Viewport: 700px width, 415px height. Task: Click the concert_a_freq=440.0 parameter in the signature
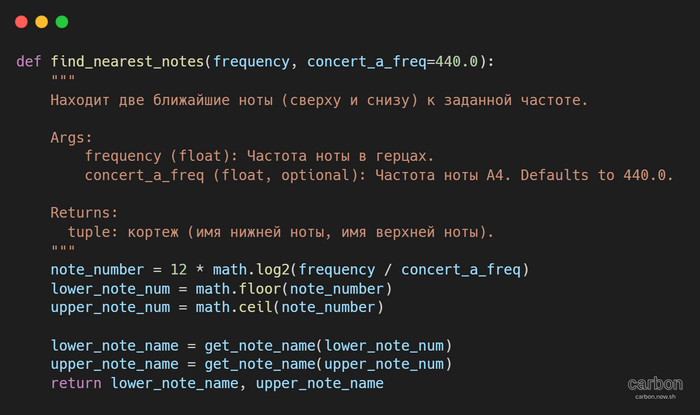tap(395, 61)
